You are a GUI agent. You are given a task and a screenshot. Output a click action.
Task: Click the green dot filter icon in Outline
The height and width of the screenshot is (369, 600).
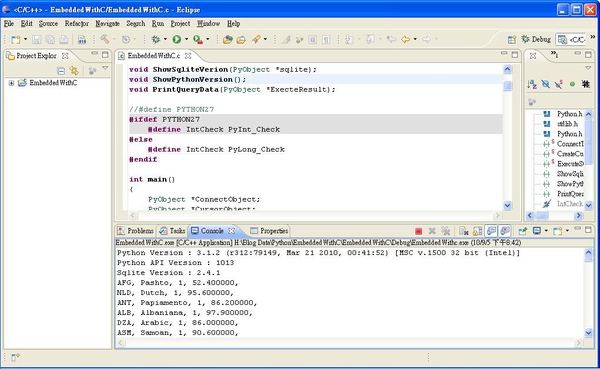point(572,84)
